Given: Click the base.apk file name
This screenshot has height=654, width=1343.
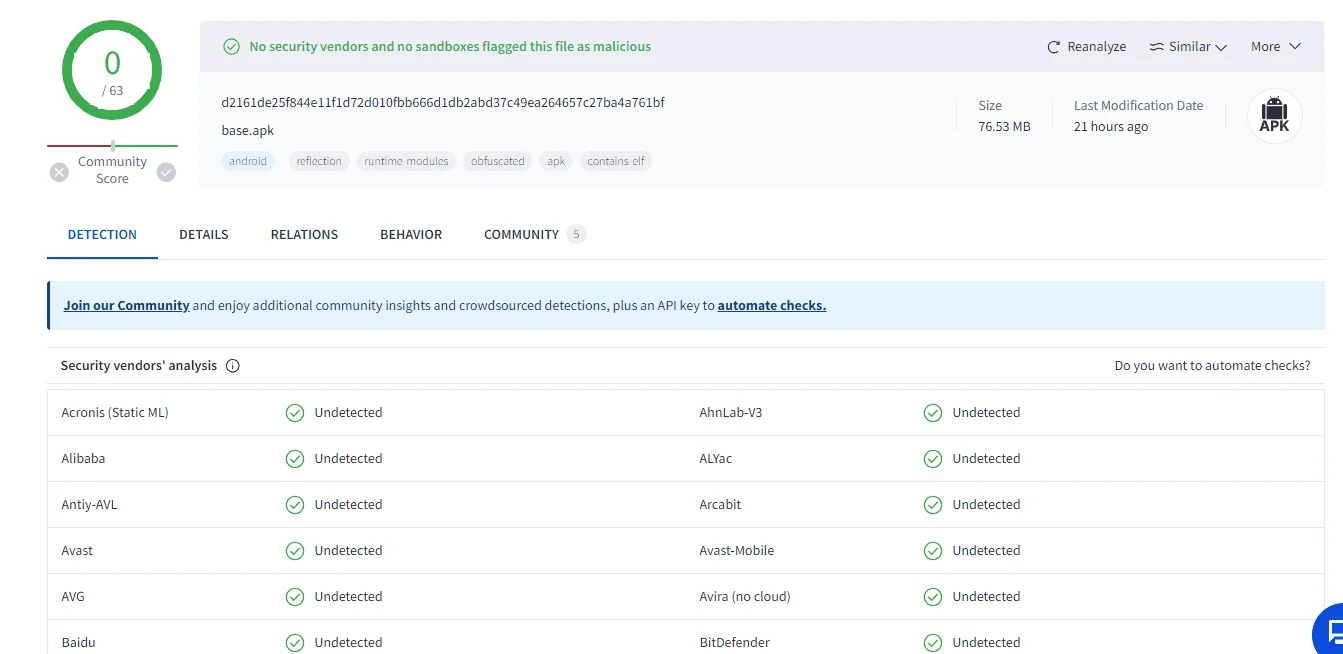Looking at the screenshot, I should (x=248, y=131).
